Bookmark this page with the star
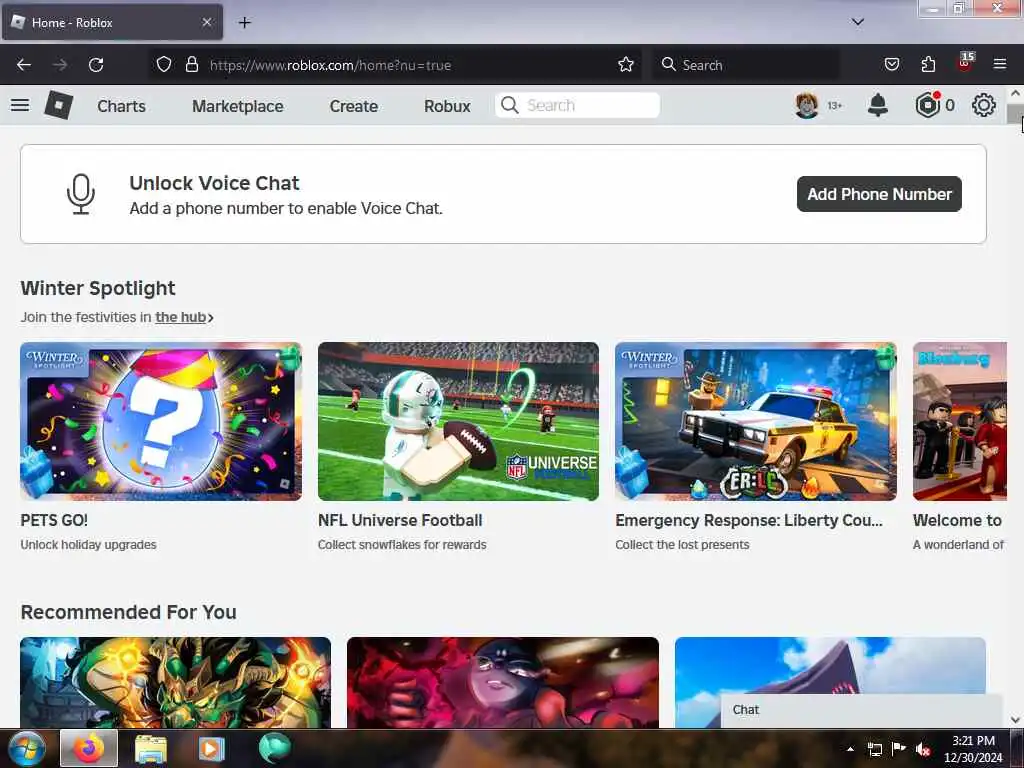 (626, 65)
